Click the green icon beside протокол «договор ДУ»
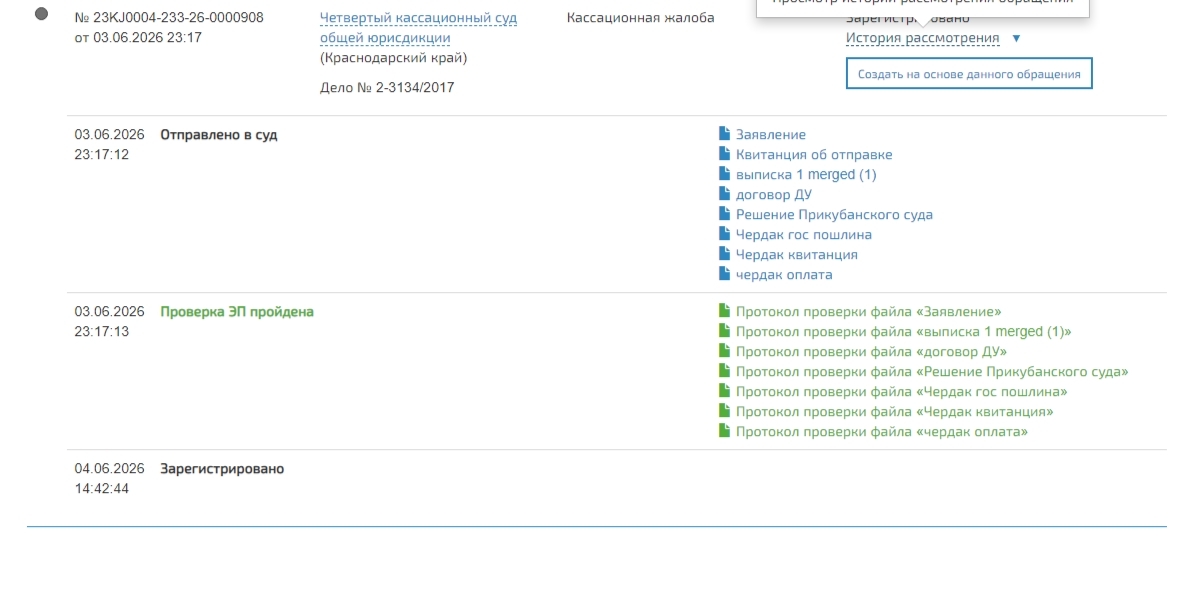The height and width of the screenshot is (600, 1194). [x=724, y=350]
